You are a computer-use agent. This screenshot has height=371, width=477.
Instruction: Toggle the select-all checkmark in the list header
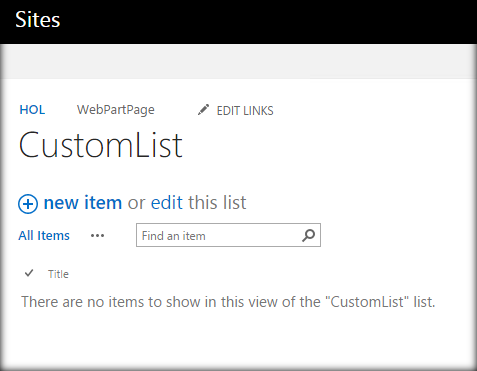point(29,273)
